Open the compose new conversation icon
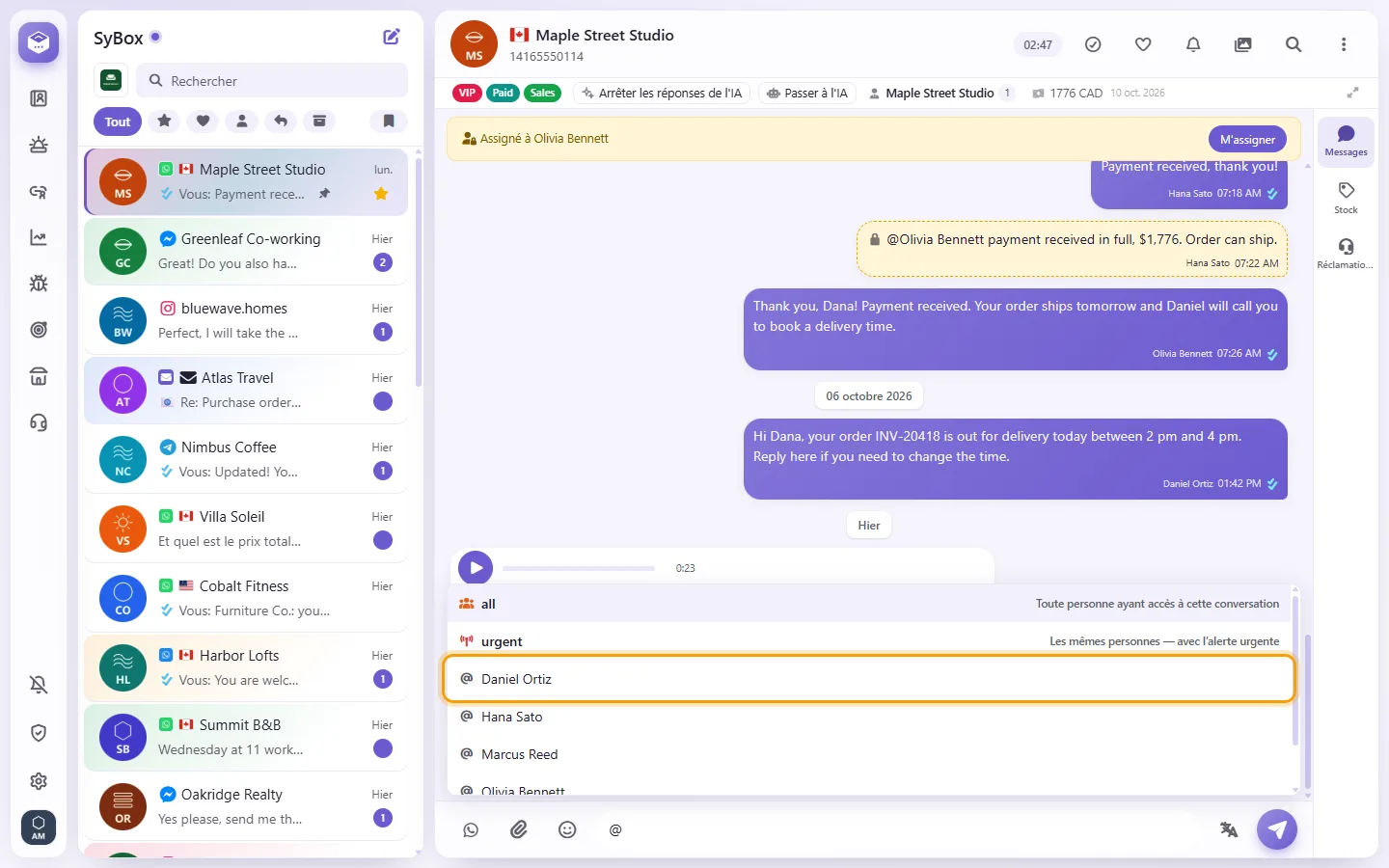Viewport: 1389px width, 868px height. 392,37
